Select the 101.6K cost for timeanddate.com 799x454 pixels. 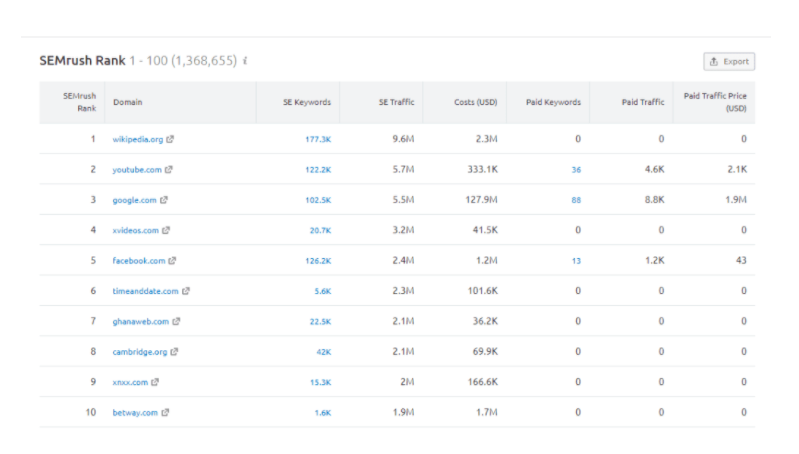point(483,290)
